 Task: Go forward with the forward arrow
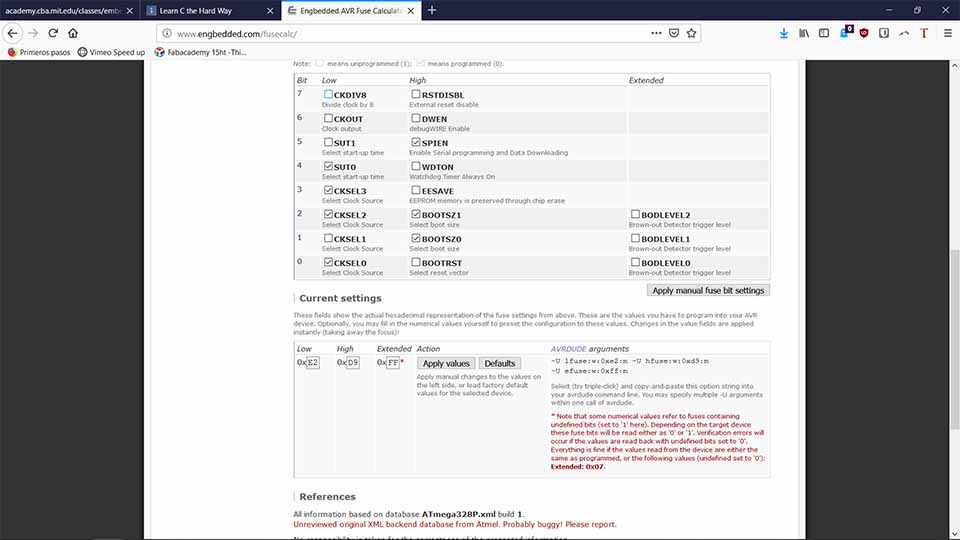(x=33, y=33)
